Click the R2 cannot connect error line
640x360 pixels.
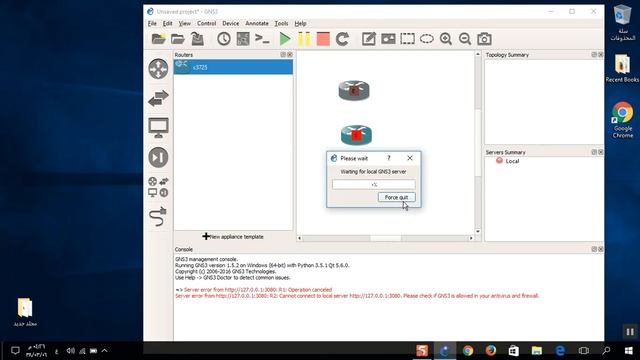pos(357,296)
